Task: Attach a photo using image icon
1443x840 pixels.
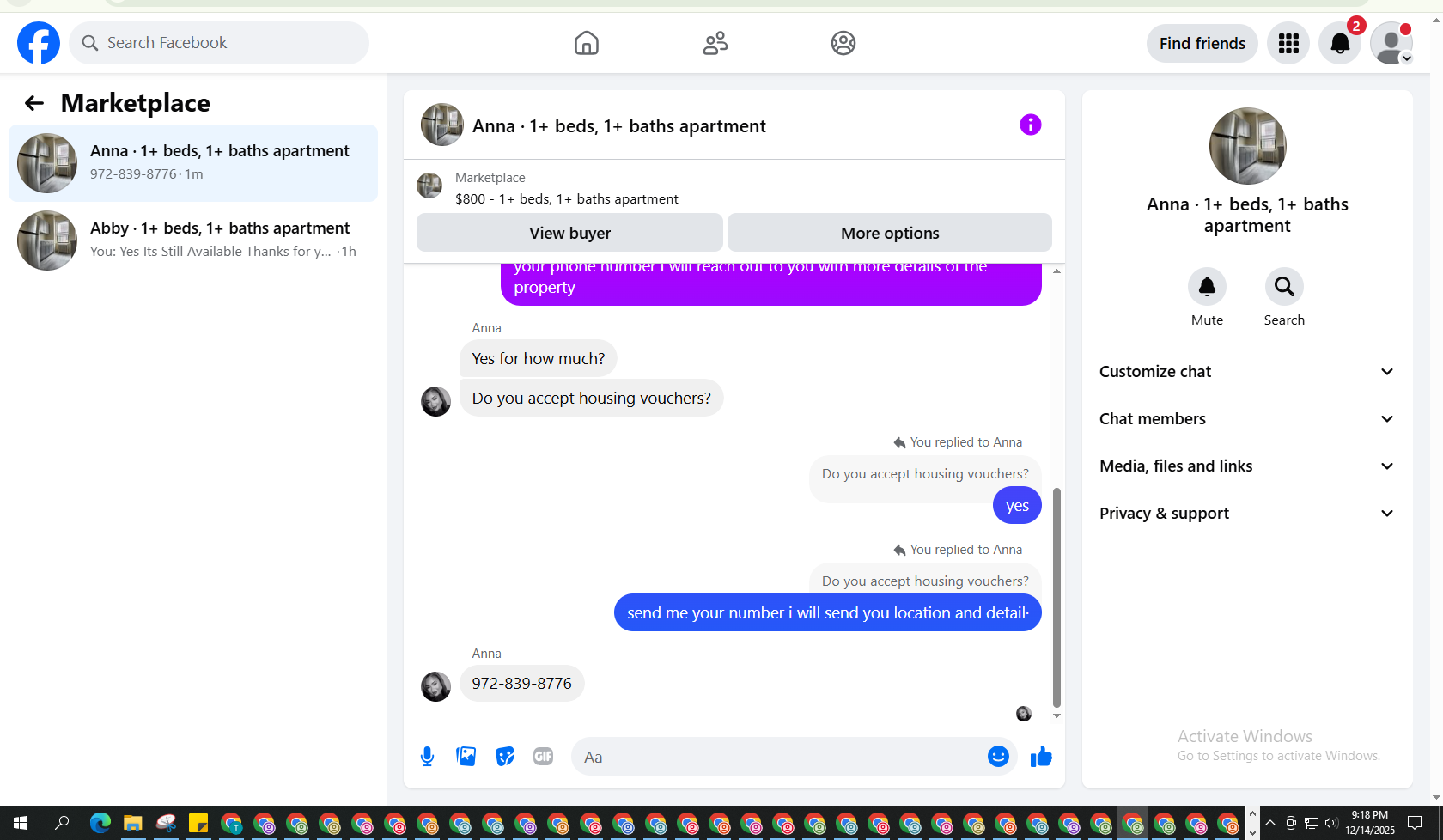Action: [x=466, y=756]
